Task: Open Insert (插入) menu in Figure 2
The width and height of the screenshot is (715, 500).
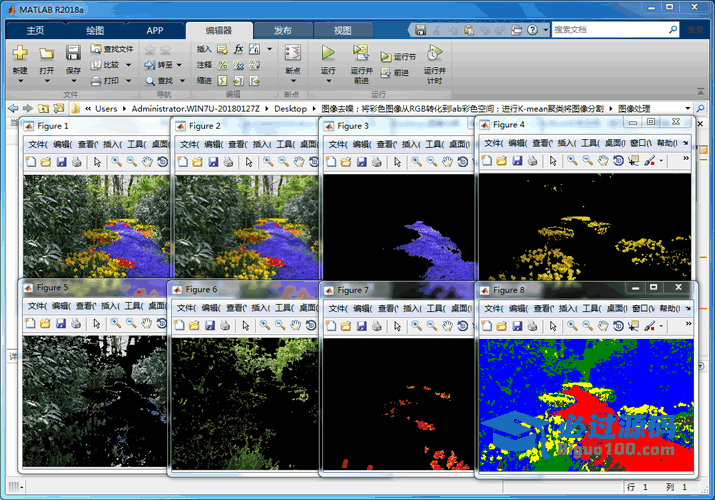Action: tap(261, 144)
